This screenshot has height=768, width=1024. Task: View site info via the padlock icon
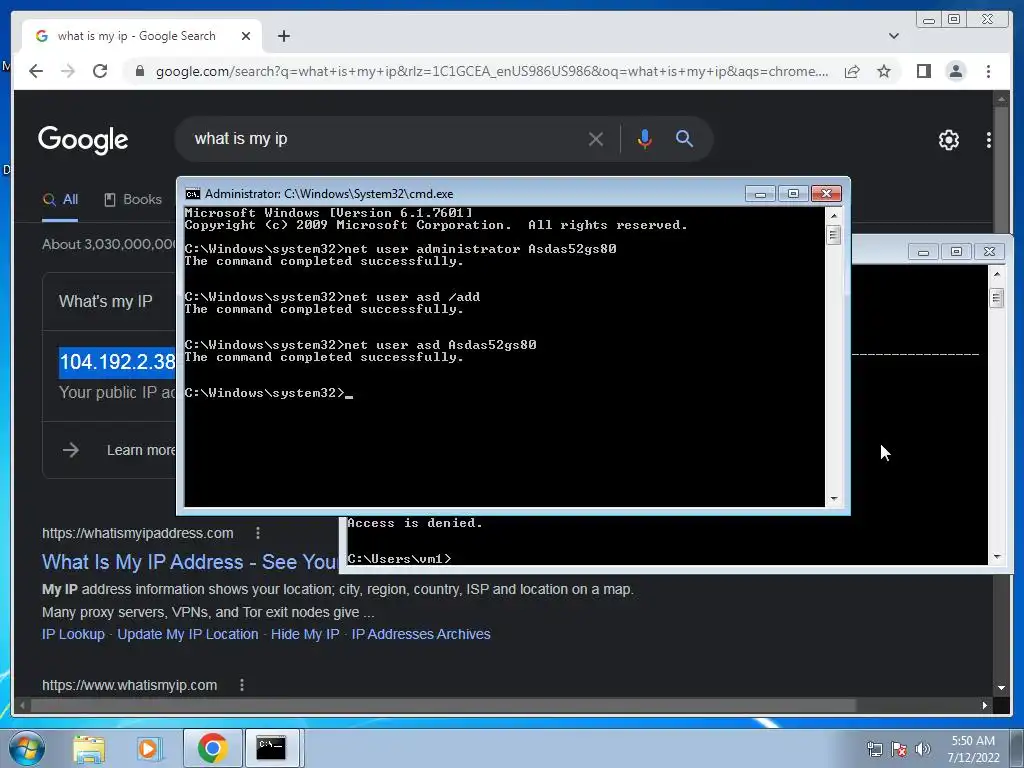click(x=139, y=71)
